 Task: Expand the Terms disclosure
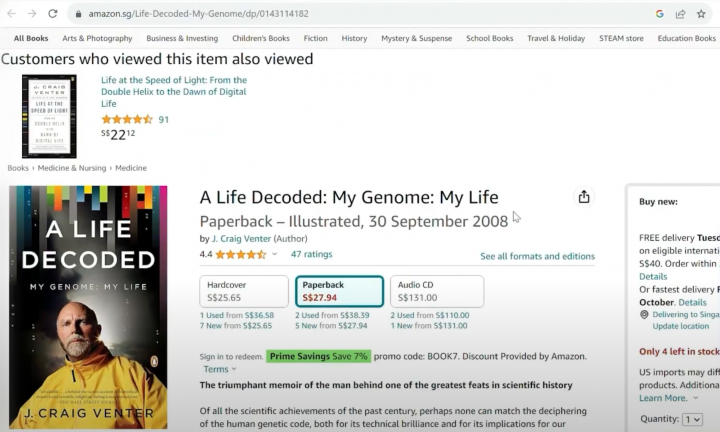234,370
